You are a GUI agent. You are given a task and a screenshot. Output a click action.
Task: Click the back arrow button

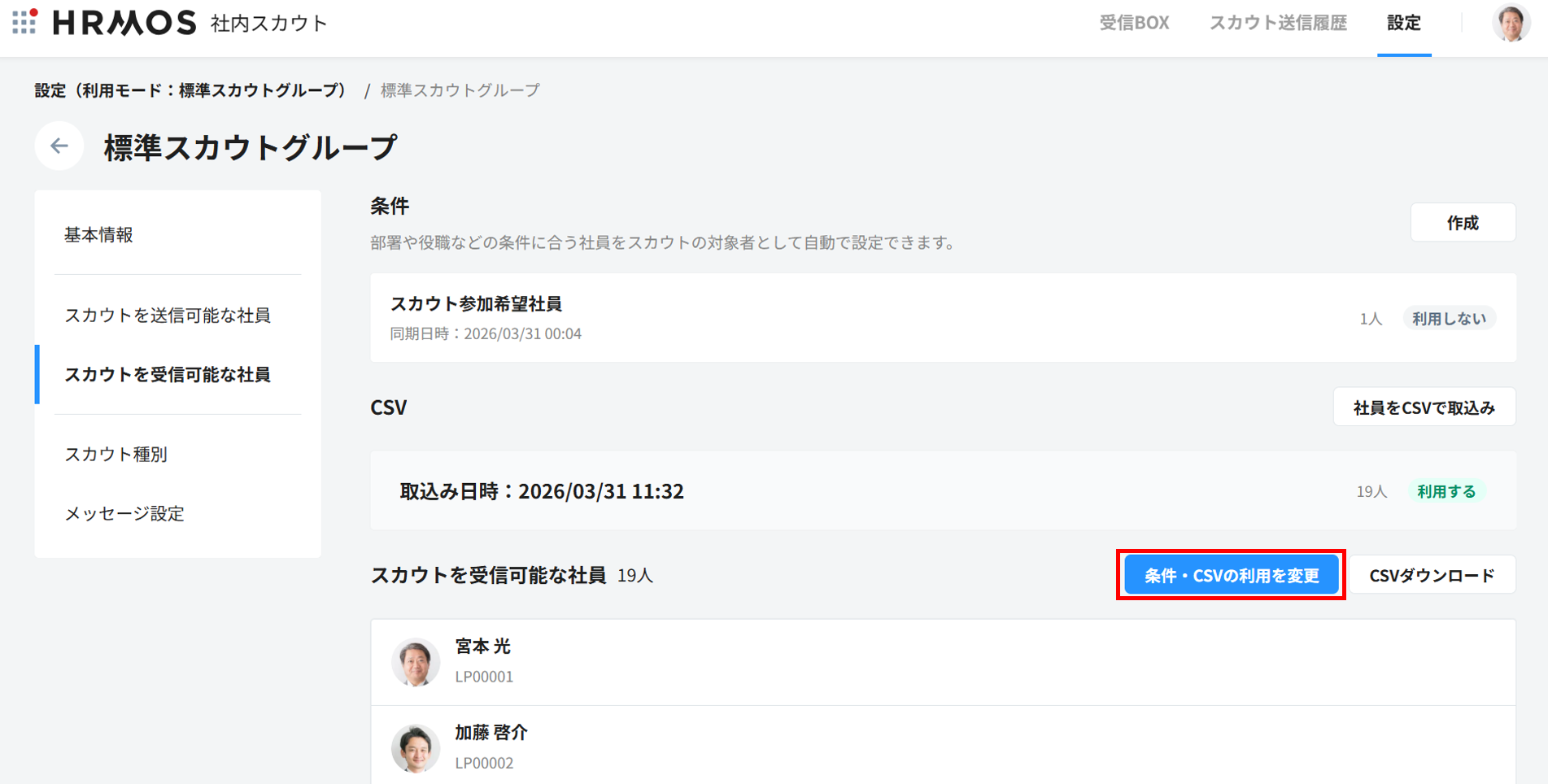tap(59, 146)
